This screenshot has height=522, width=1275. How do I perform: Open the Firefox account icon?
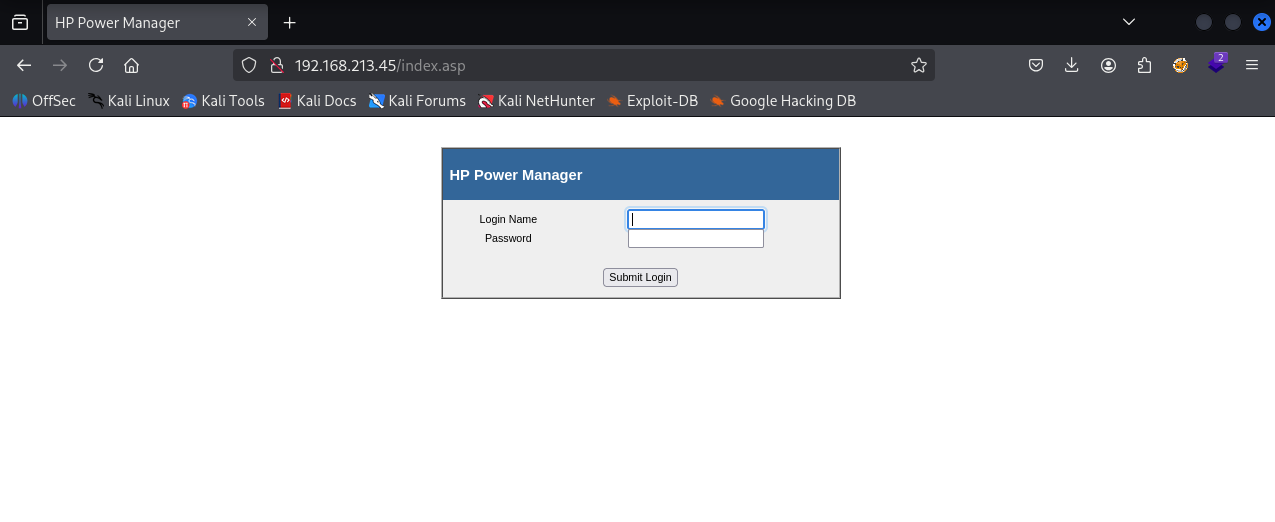coord(1108,65)
